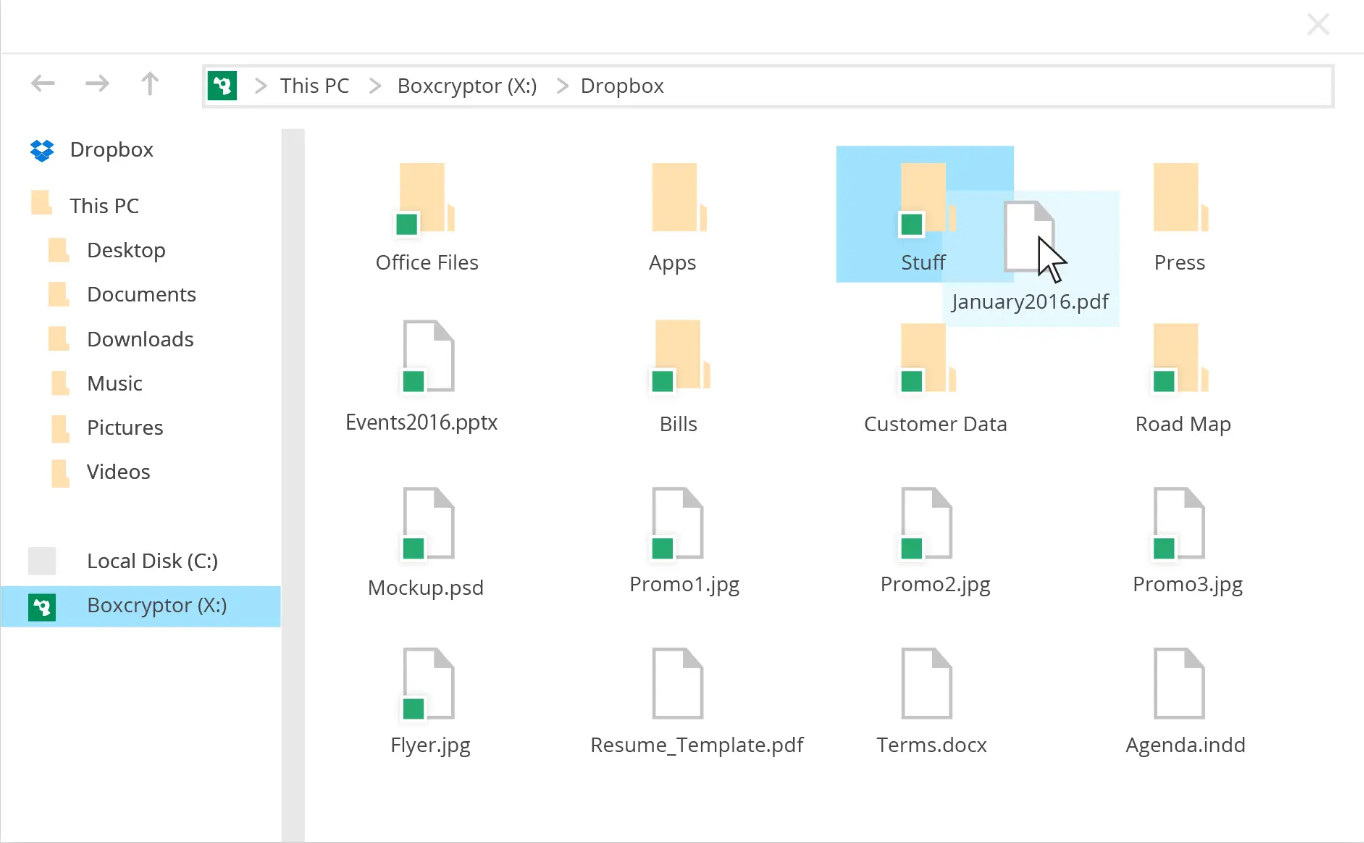This screenshot has width=1364, height=843.
Task: Open Desktop in the sidebar
Action: (126, 250)
